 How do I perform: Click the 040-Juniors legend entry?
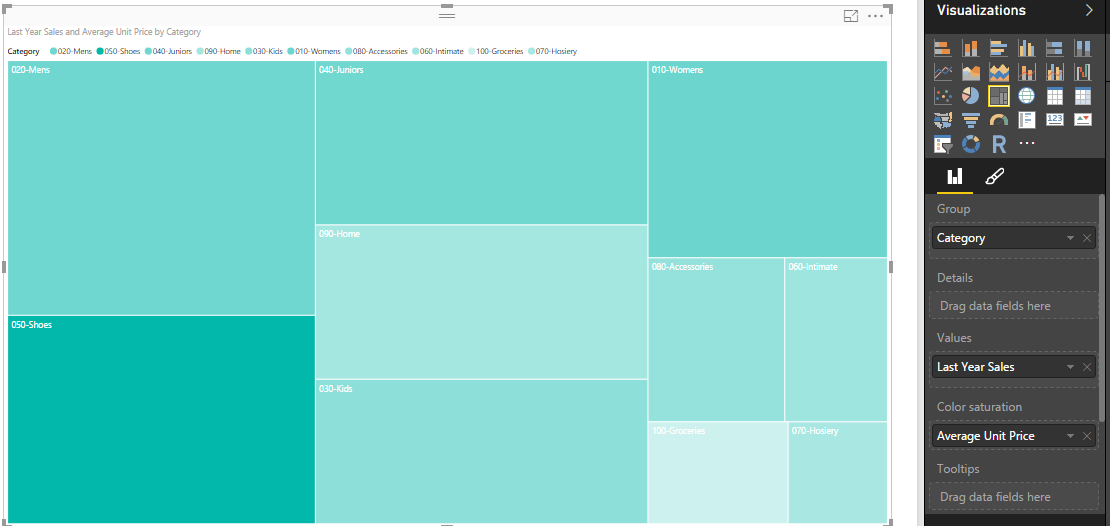point(168,51)
